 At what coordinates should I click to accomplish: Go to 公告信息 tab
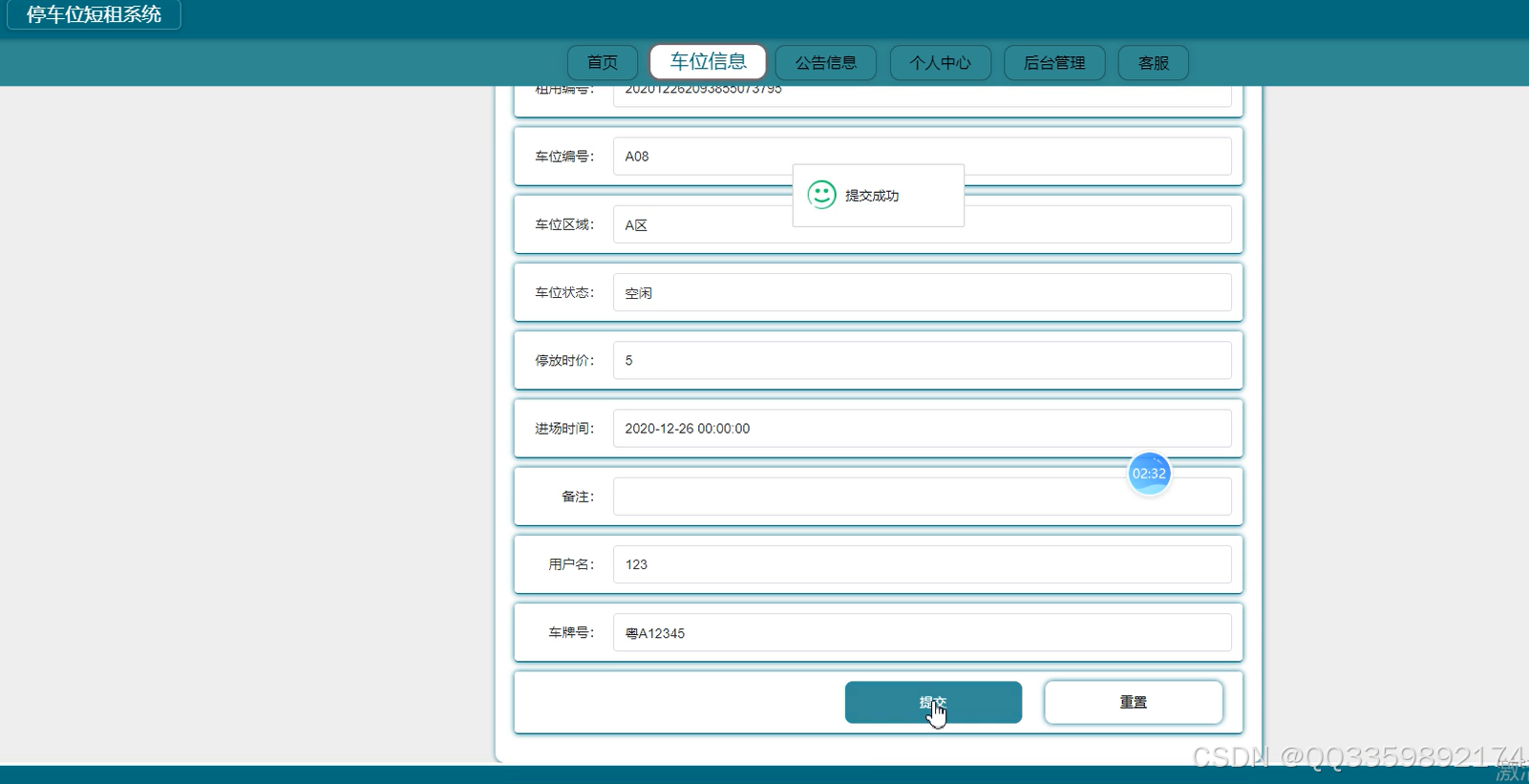(825, 63)
